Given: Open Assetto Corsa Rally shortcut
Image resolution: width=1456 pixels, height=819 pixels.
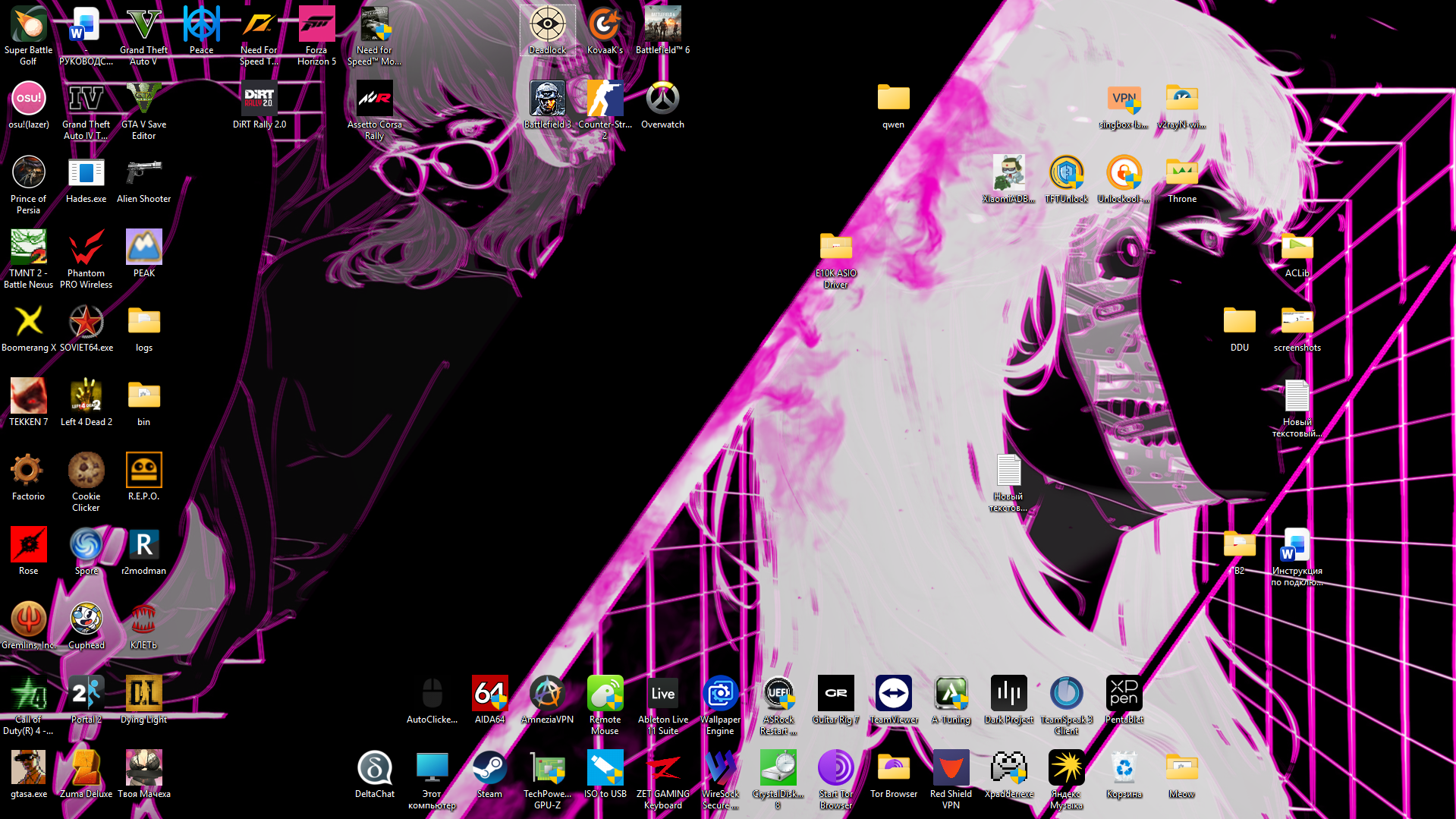Looking at the screenshot, I should coord(375,109).
